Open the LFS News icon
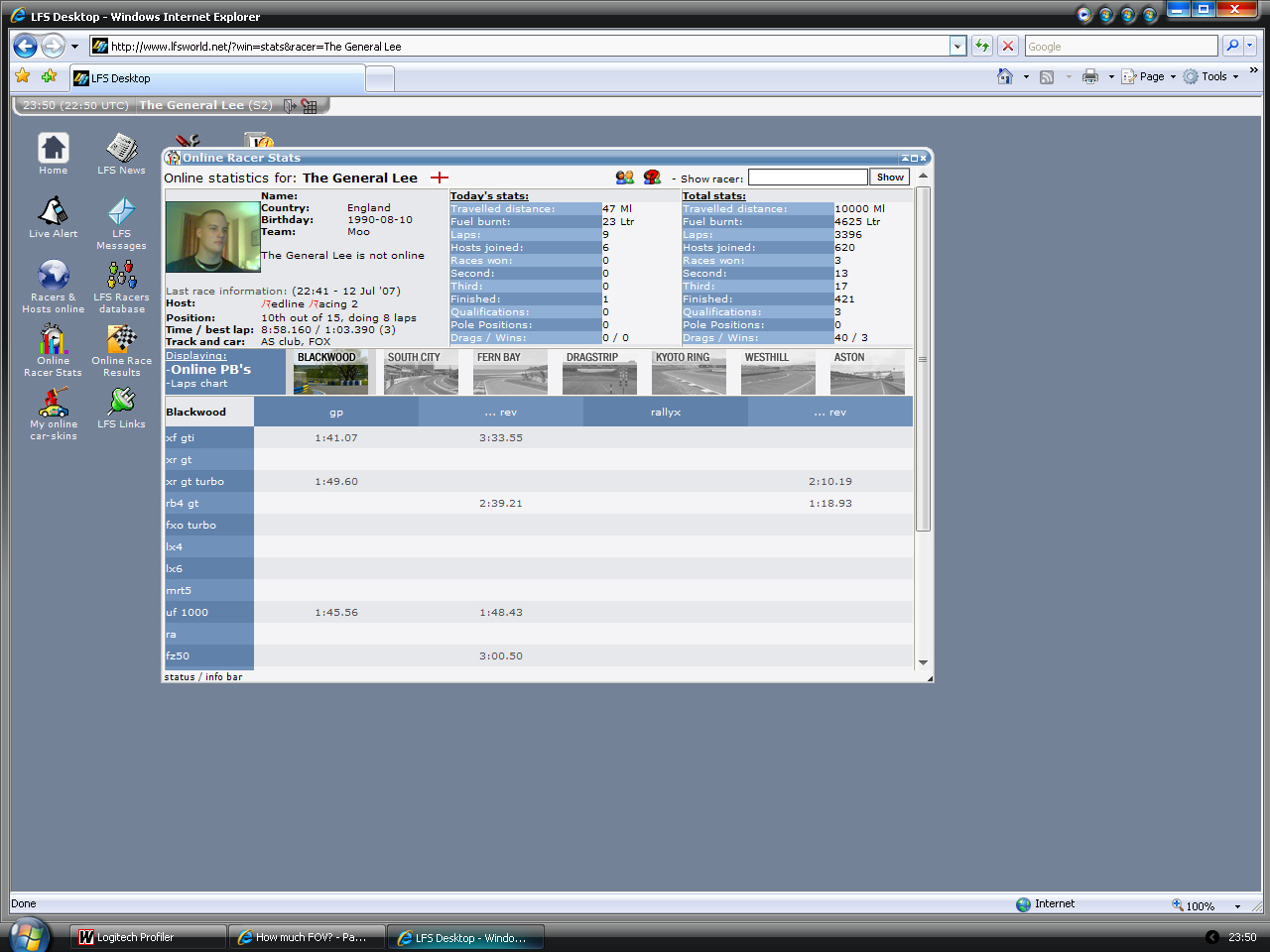Screen dimensions: 1270x952 point(121,154)
